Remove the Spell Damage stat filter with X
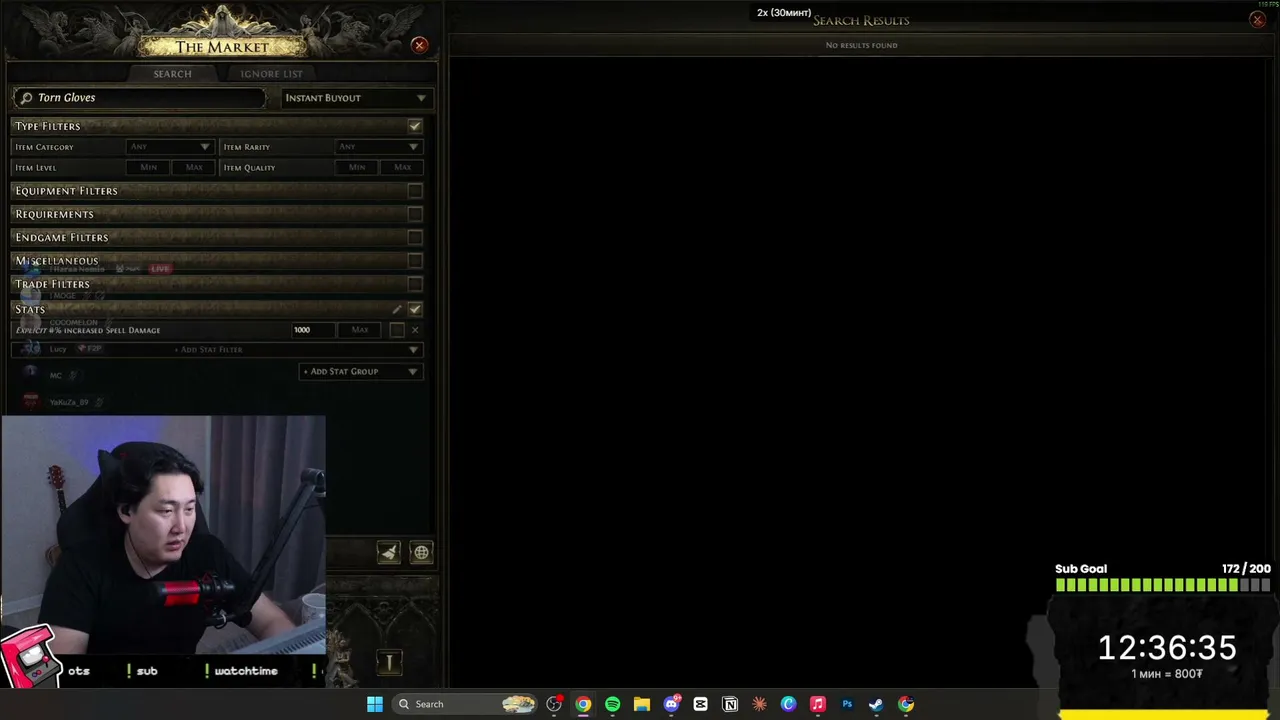 [x=415, y=330]
